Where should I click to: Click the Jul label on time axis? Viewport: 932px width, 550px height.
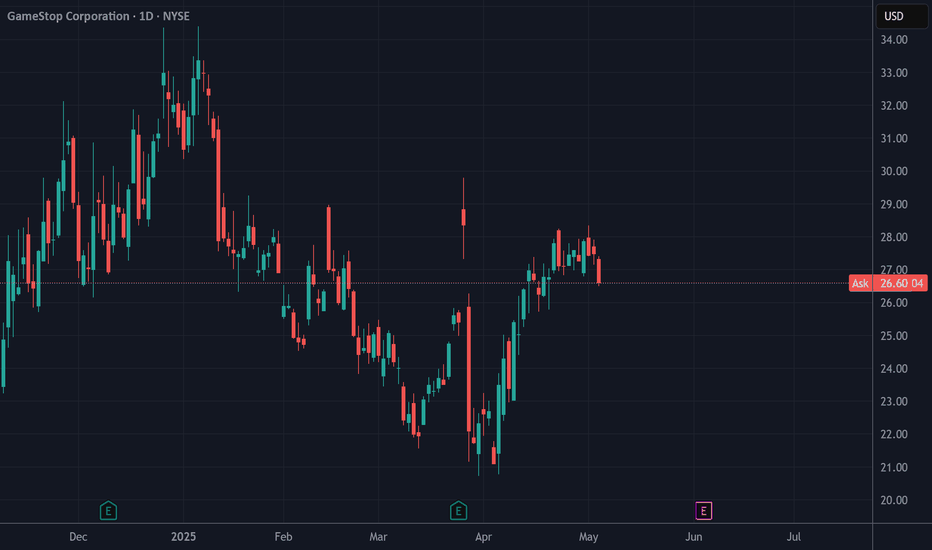click(x=794, y=537)
